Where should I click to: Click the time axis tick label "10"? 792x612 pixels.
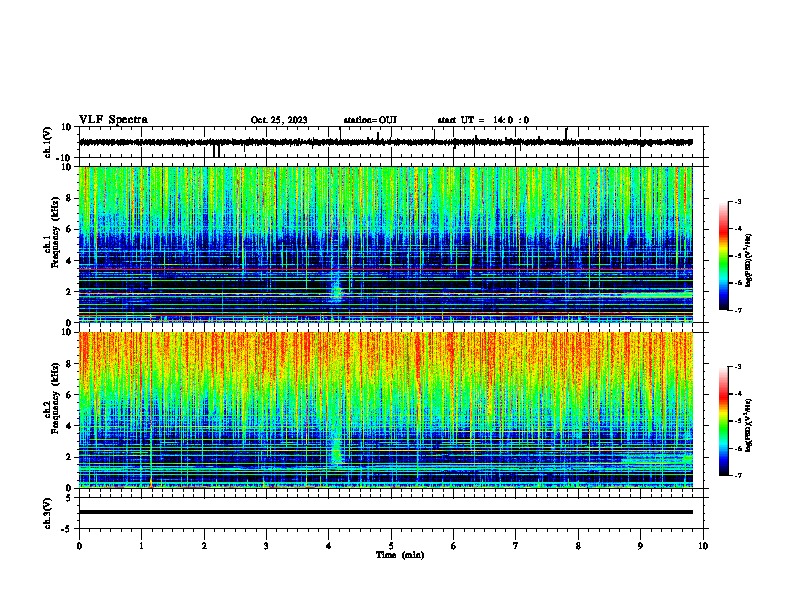(x=703, y=546)
